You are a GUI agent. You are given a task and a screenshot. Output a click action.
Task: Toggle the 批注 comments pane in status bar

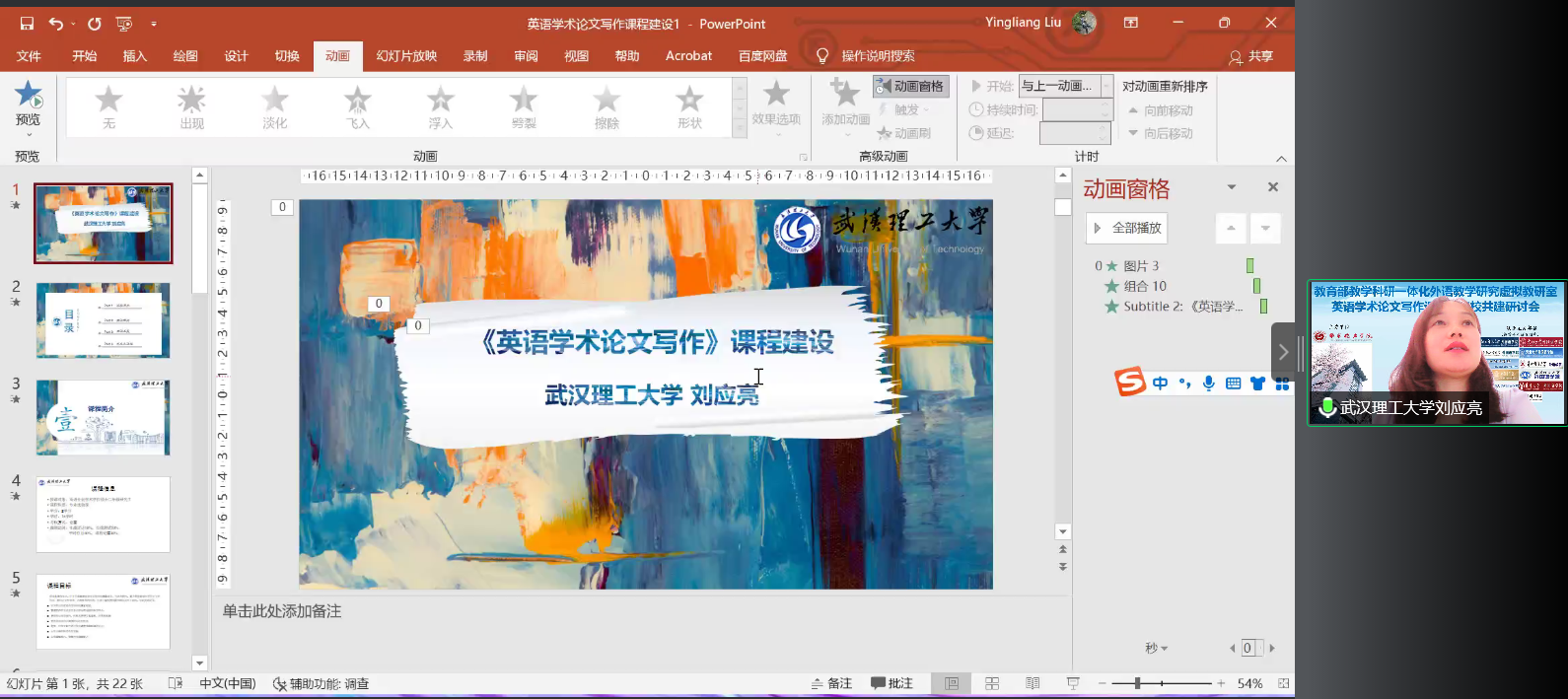point(891,683)
